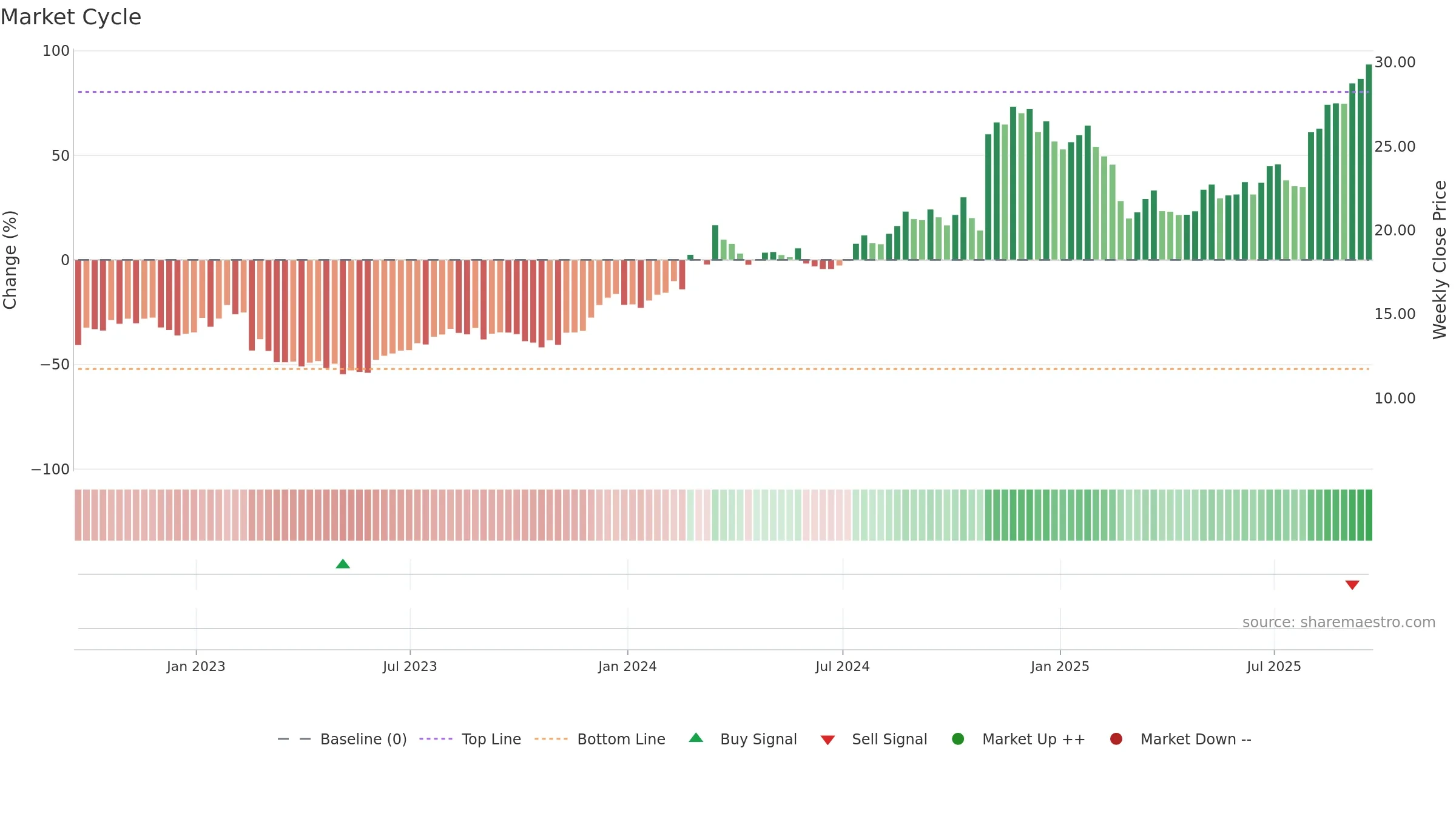The image size is (1456, 819).
Task: Click the green triangle icon in legend
Action: 696,738
